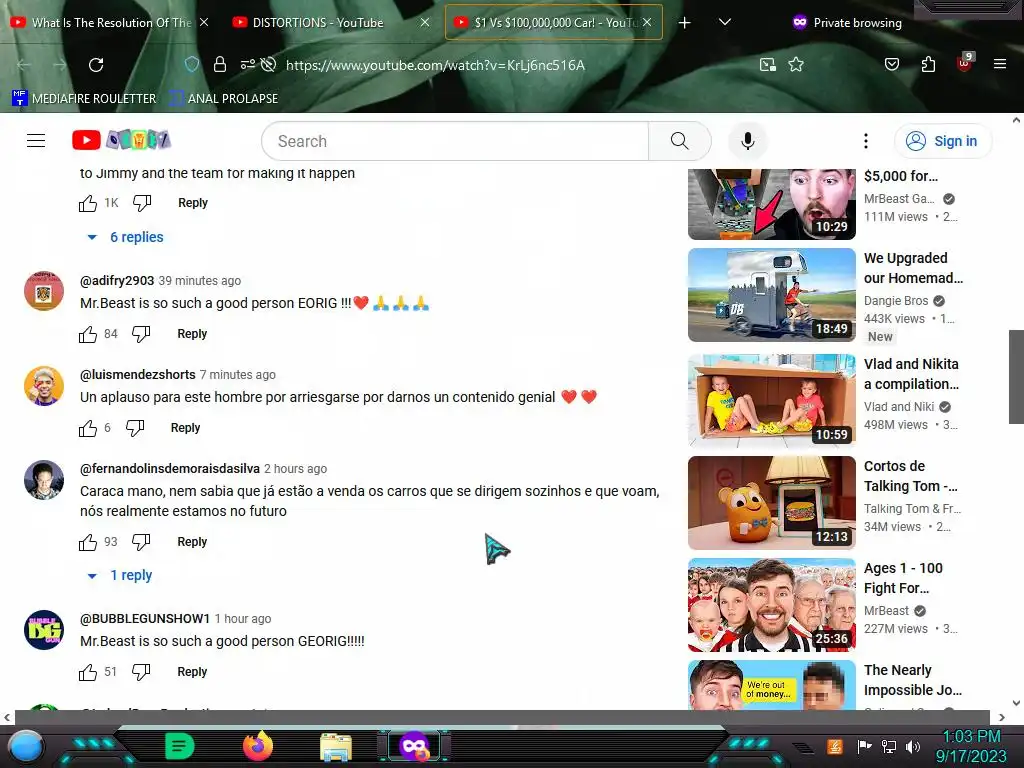Go back to the previous page

[x=24, y=65]
